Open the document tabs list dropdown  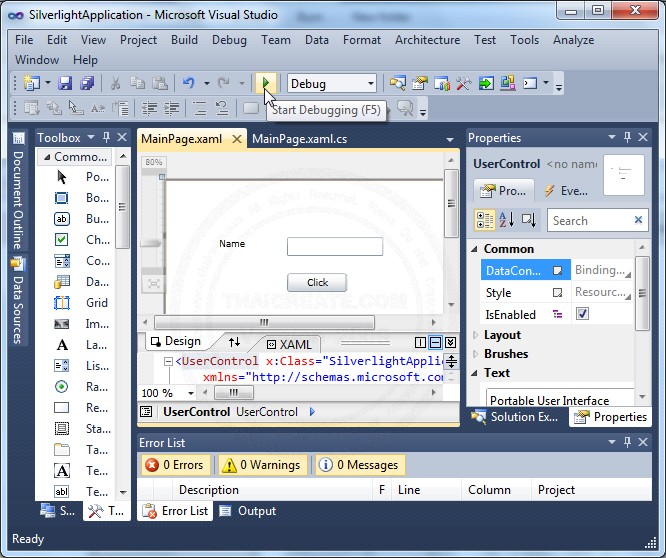[x=449, y=139]
